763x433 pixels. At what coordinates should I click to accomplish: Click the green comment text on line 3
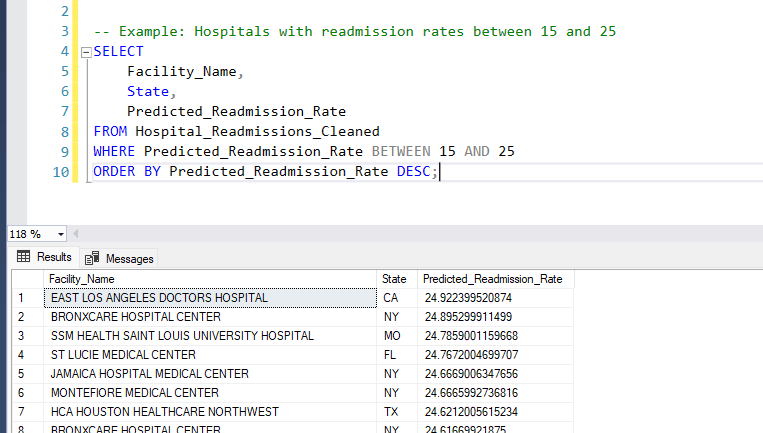click(x=355, y=32)
